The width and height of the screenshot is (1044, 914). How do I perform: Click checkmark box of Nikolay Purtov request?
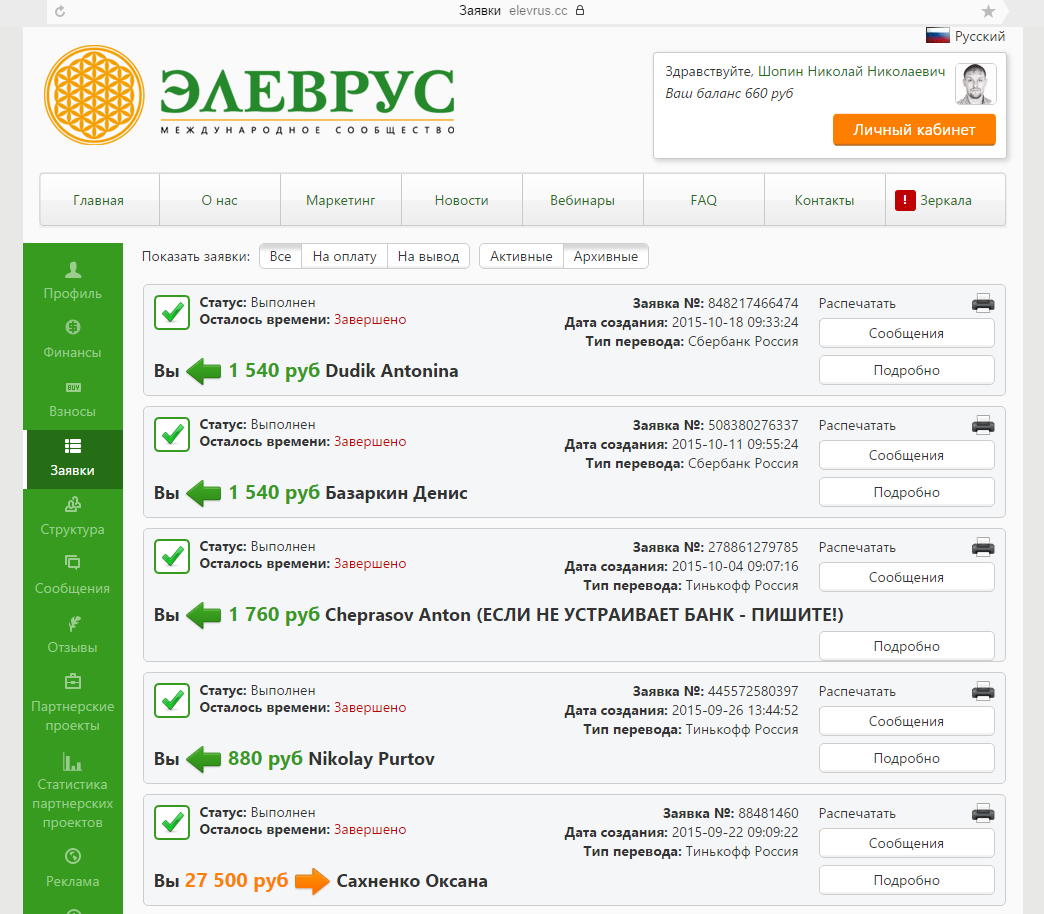point(172,700)
